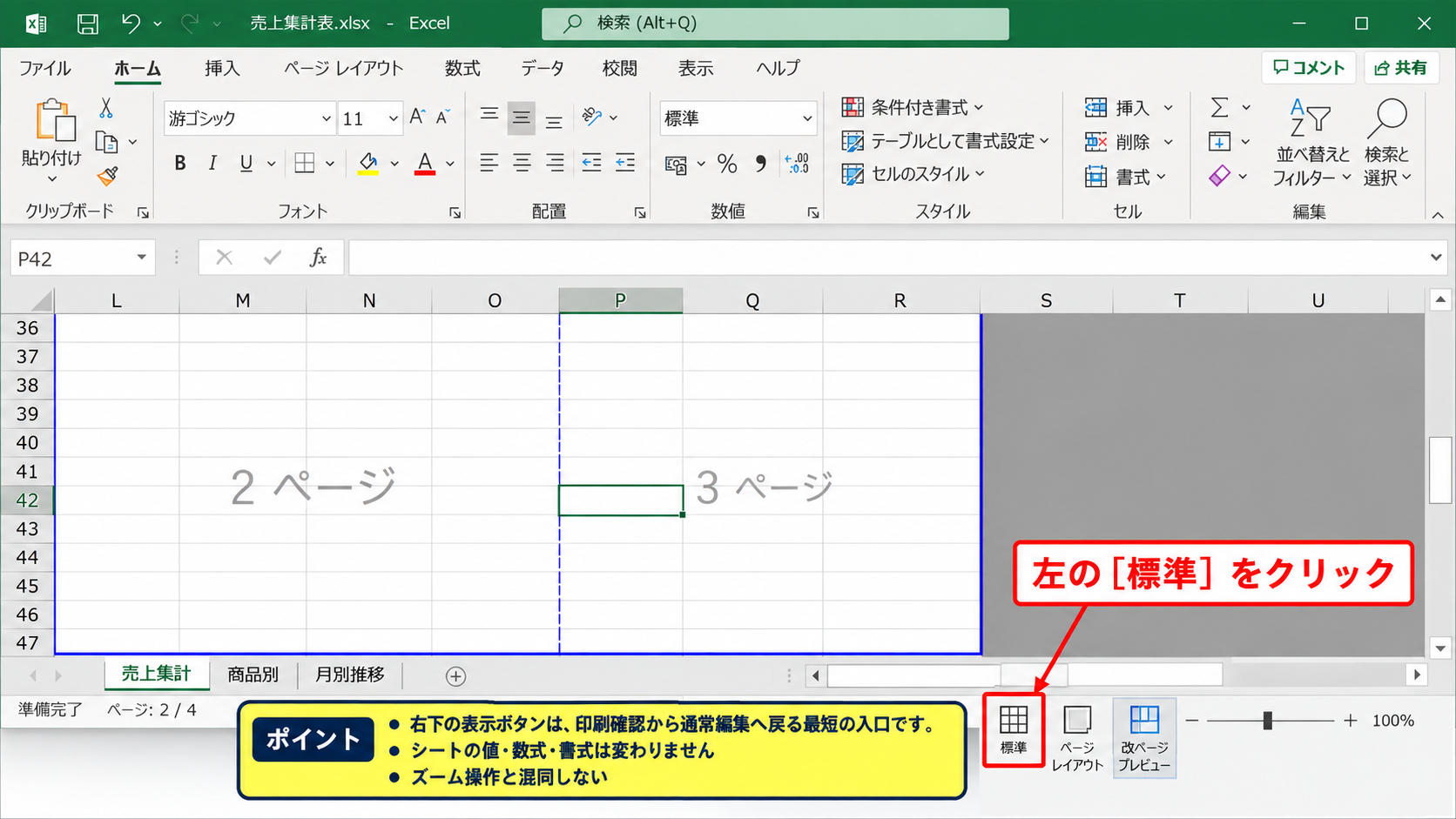The width and height of the screenshot is (1456, 819).
Task: Click Increase/Decrease Decimal icon
Action: click(797, 163)
